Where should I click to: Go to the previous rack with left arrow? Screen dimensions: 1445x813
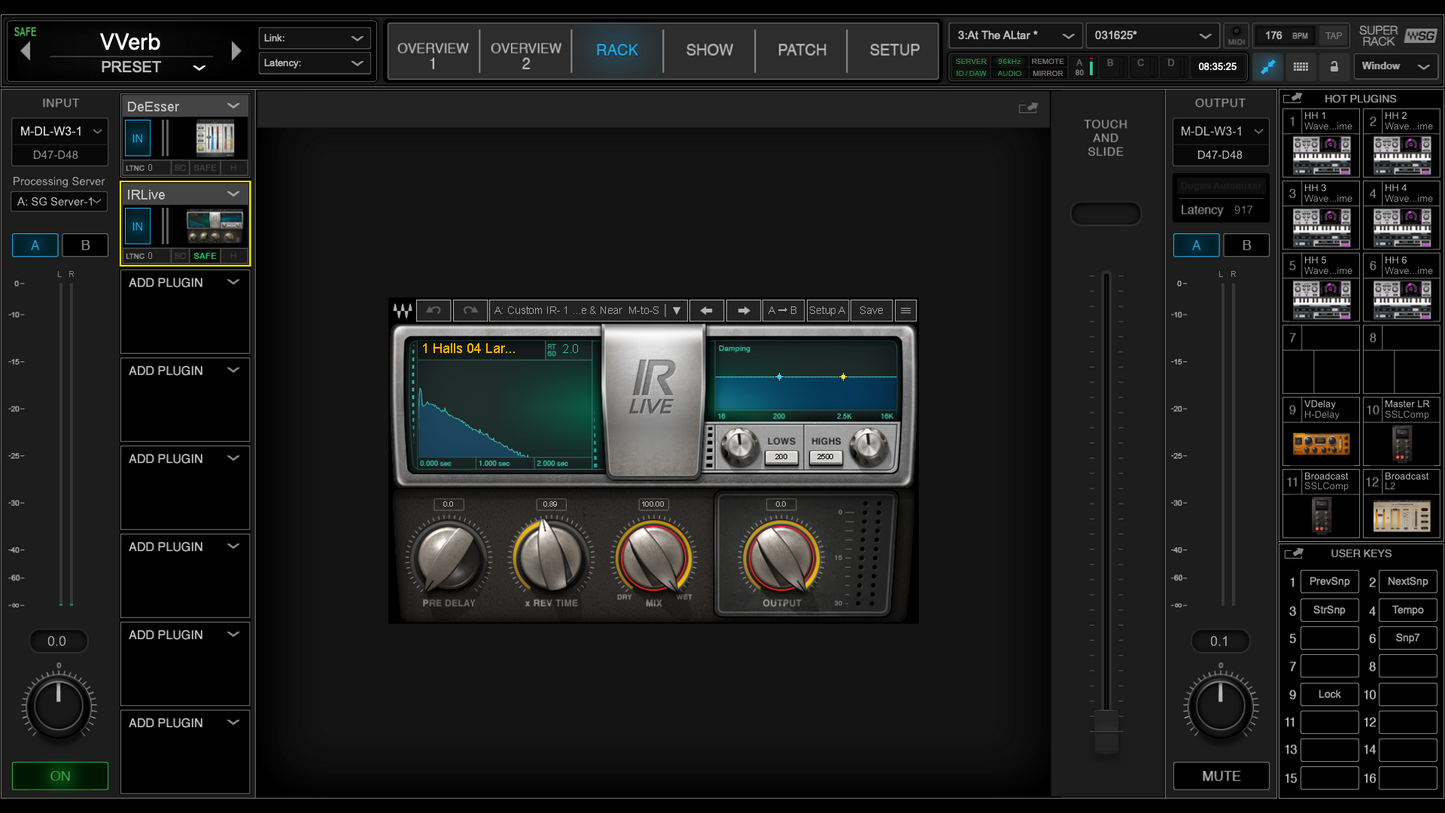tap(26, 50)
